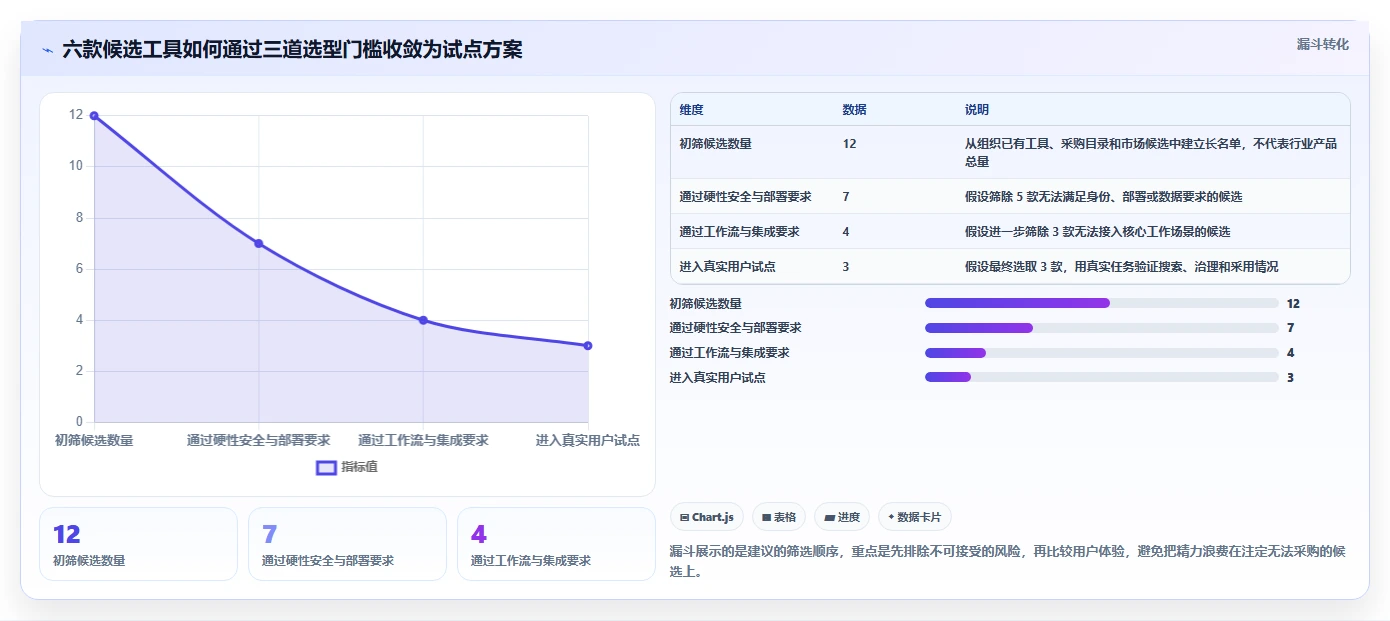
Task: Click the footer note starting 漏斗展示的是建议的筛选顺序
Action: tap(1007, 562)
